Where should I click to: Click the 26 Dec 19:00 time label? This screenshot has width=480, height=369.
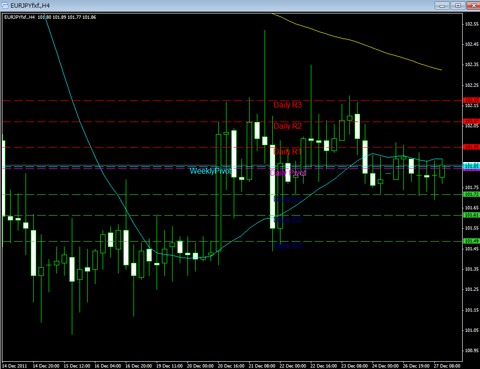click(416, 366)
